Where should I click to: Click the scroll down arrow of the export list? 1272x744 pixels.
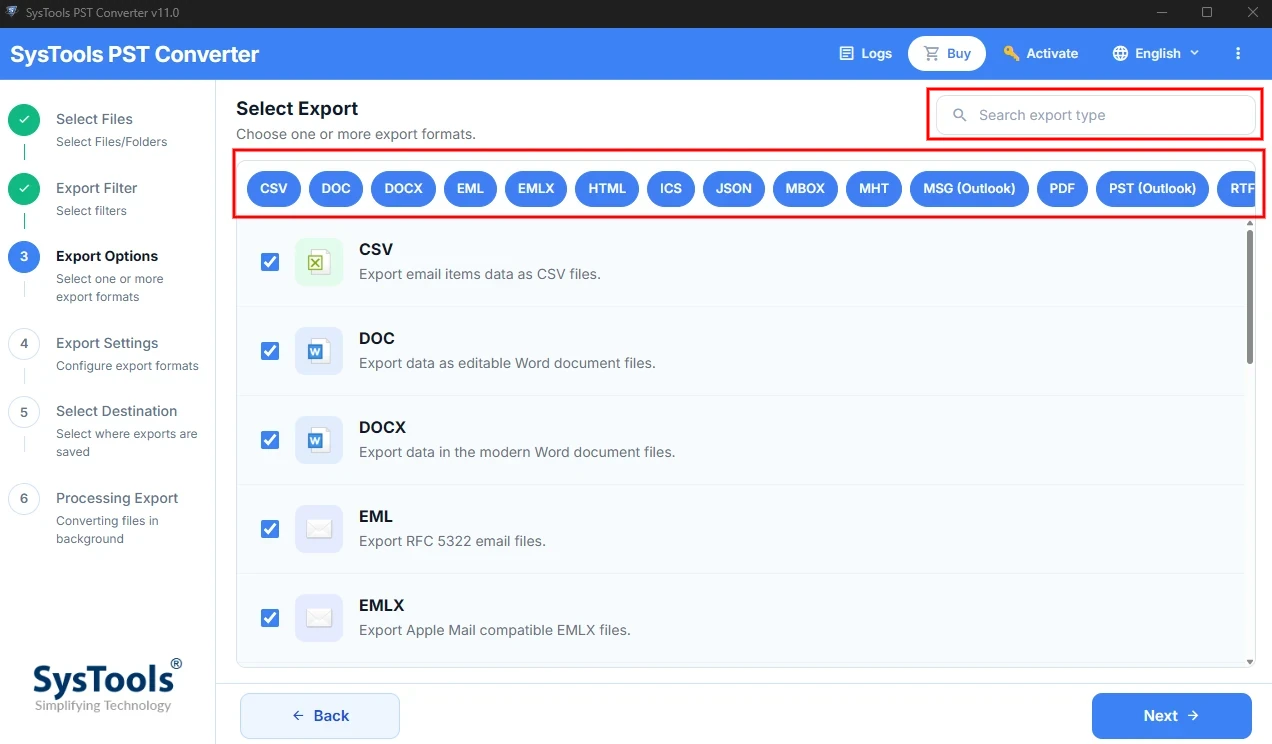click(x=1250, y=661)
